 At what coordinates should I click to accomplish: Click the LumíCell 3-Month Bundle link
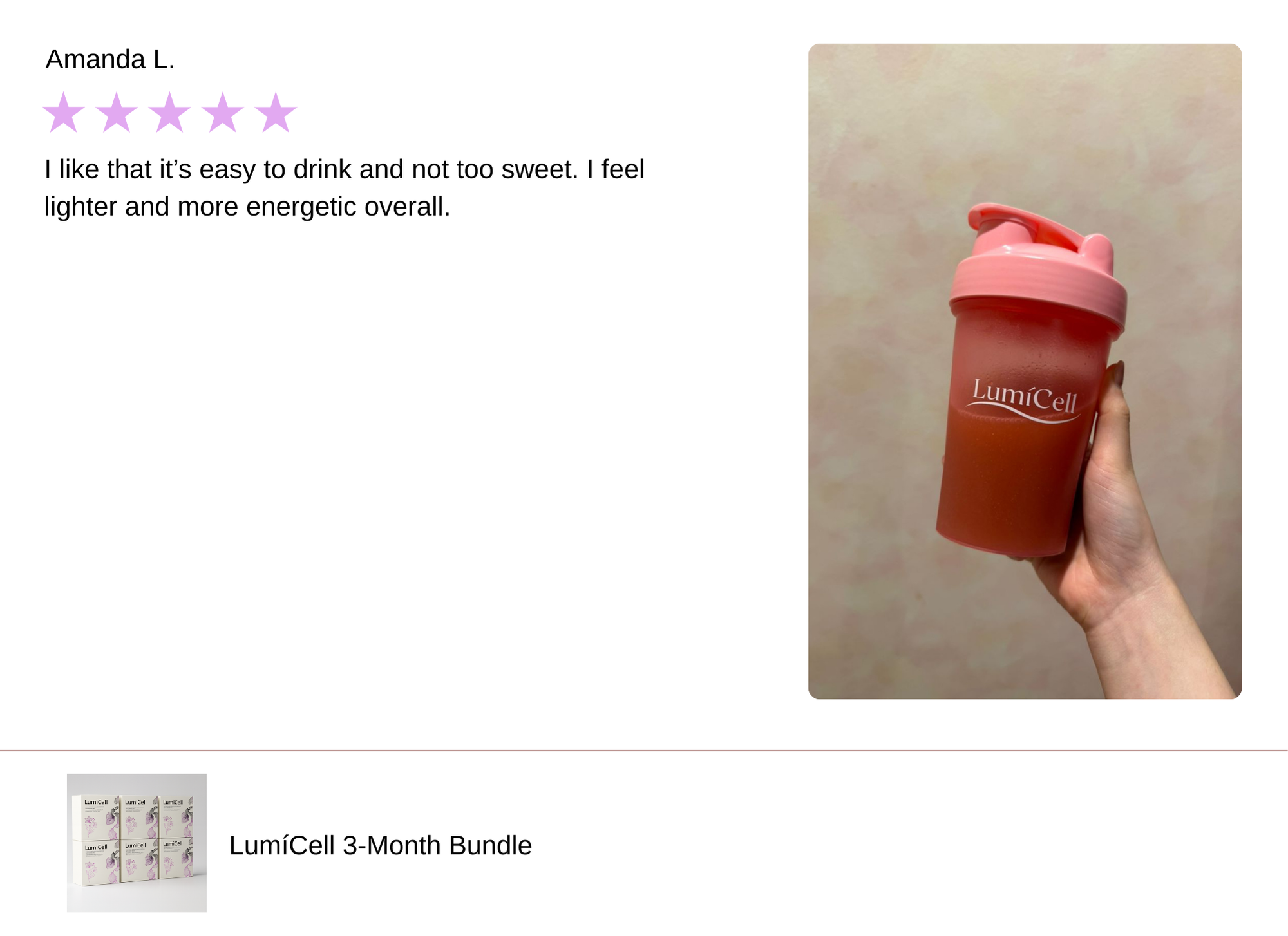(x=381, y=845)
